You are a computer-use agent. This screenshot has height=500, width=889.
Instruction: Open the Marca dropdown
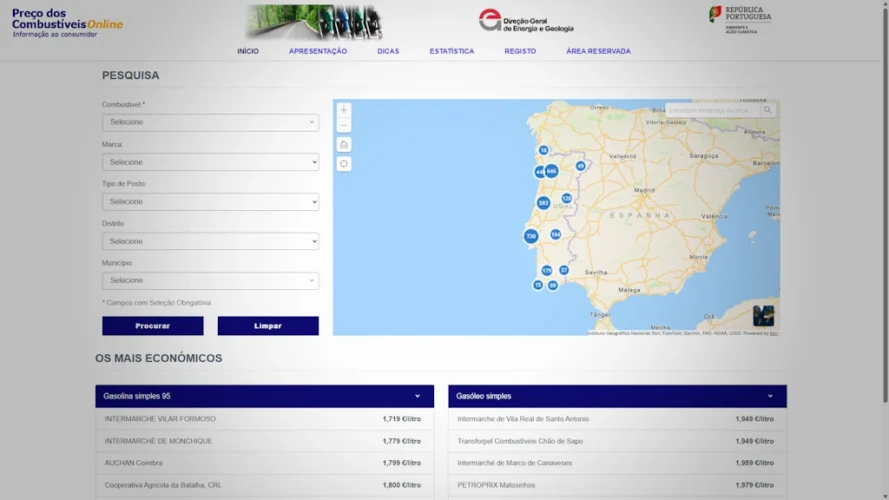(210, 162)
